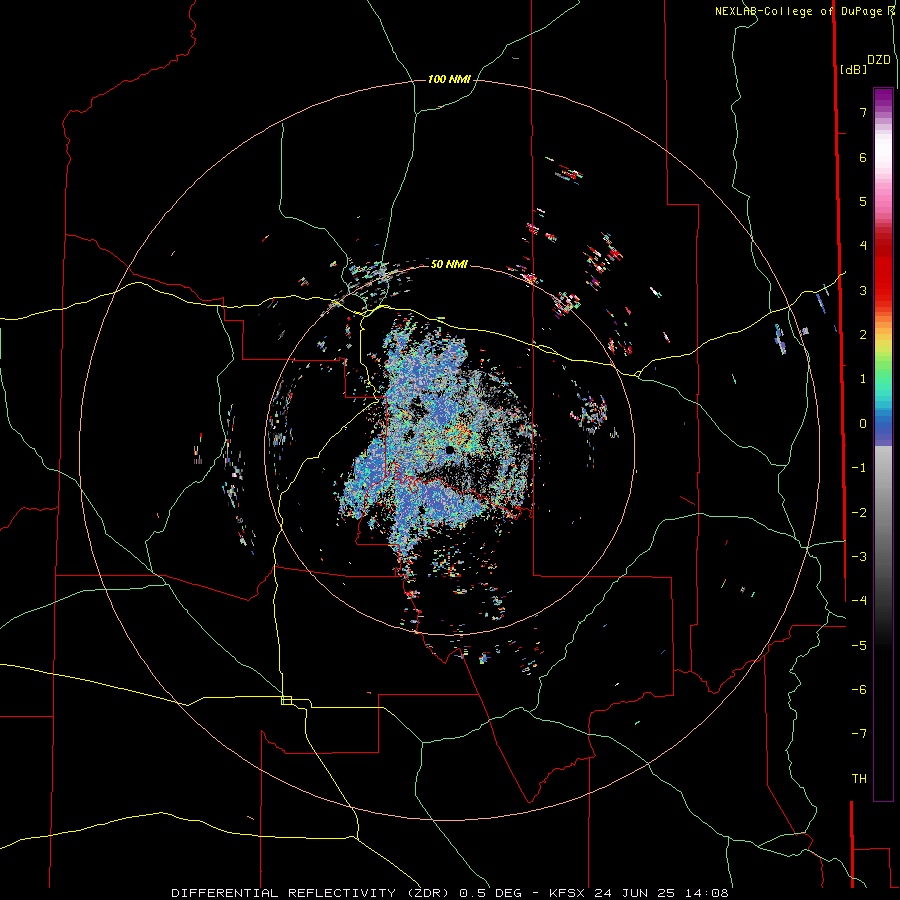The width and height of the screenshot is (900, 900).
Task: Click the white section of the ZDR color bar
Action: (x=883, y=150)
